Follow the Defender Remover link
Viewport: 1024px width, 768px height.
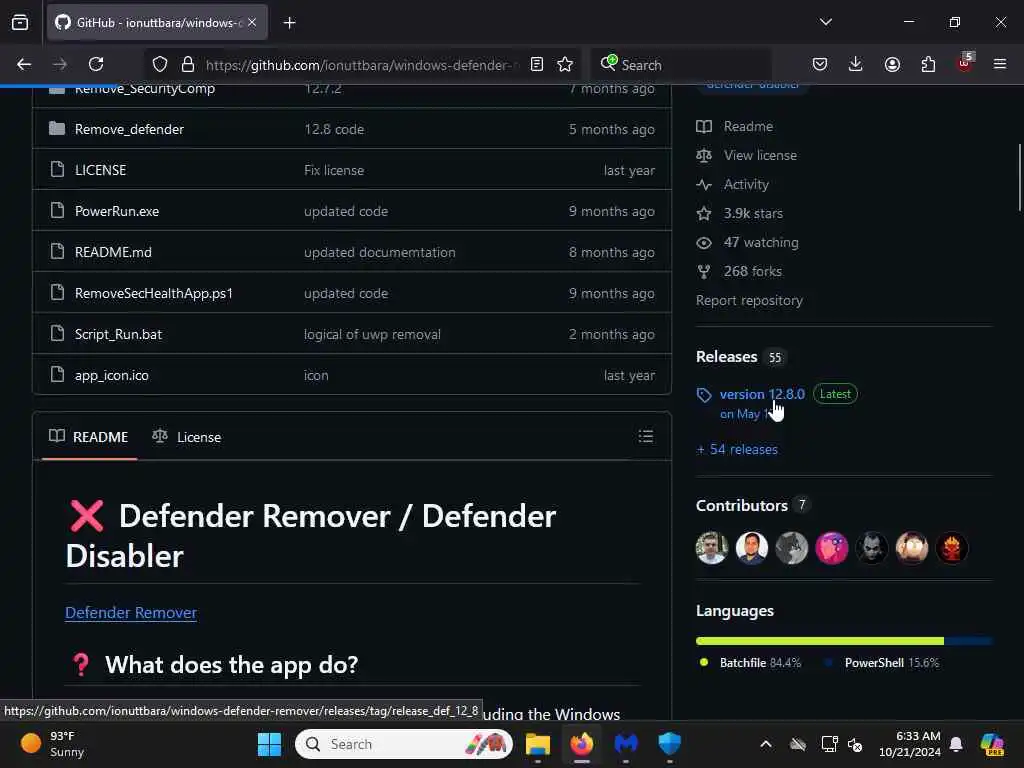tap(131, 613)
